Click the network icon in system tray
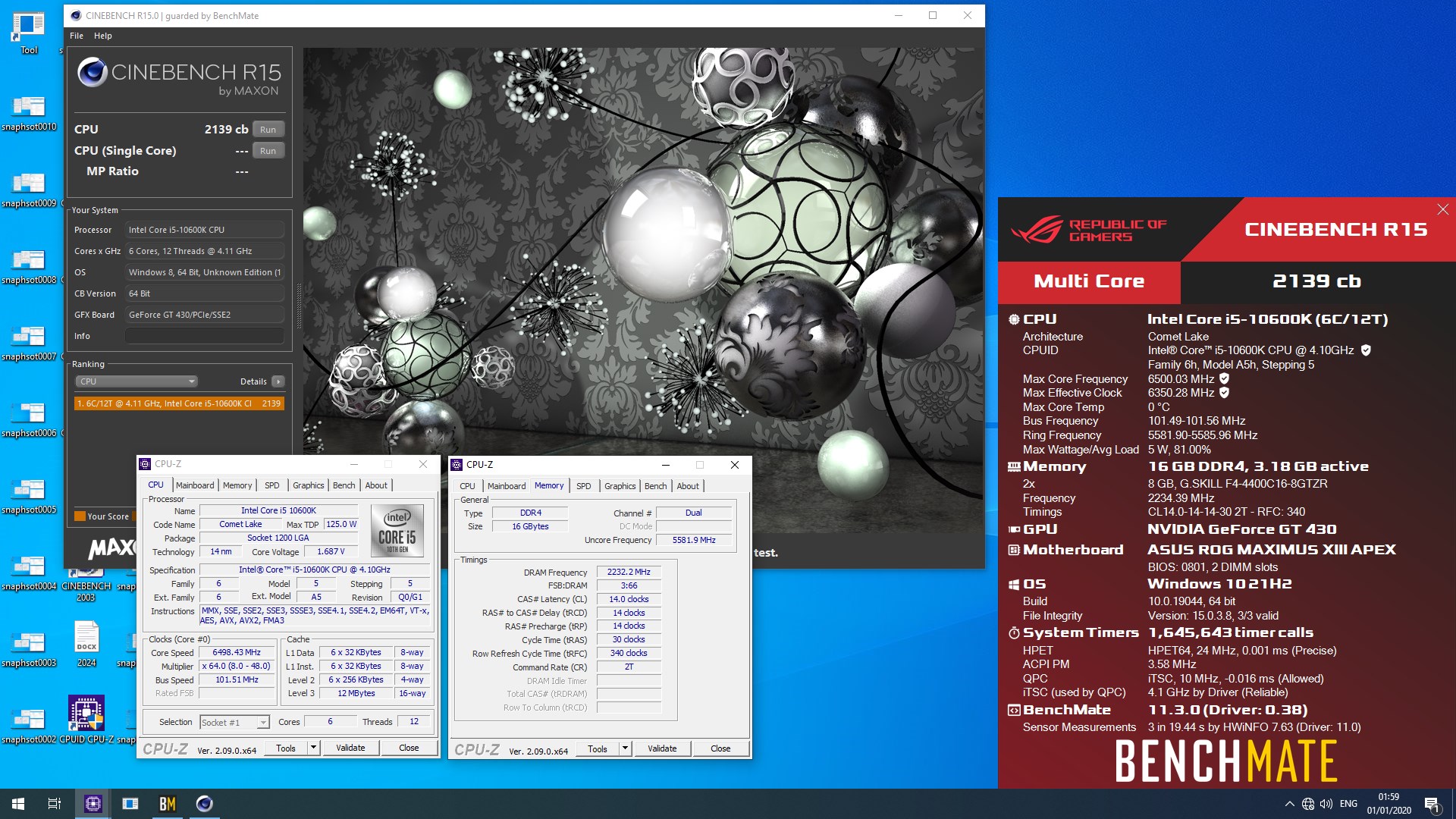This screenshot has height=819, width=1456. click(1308, 804)
